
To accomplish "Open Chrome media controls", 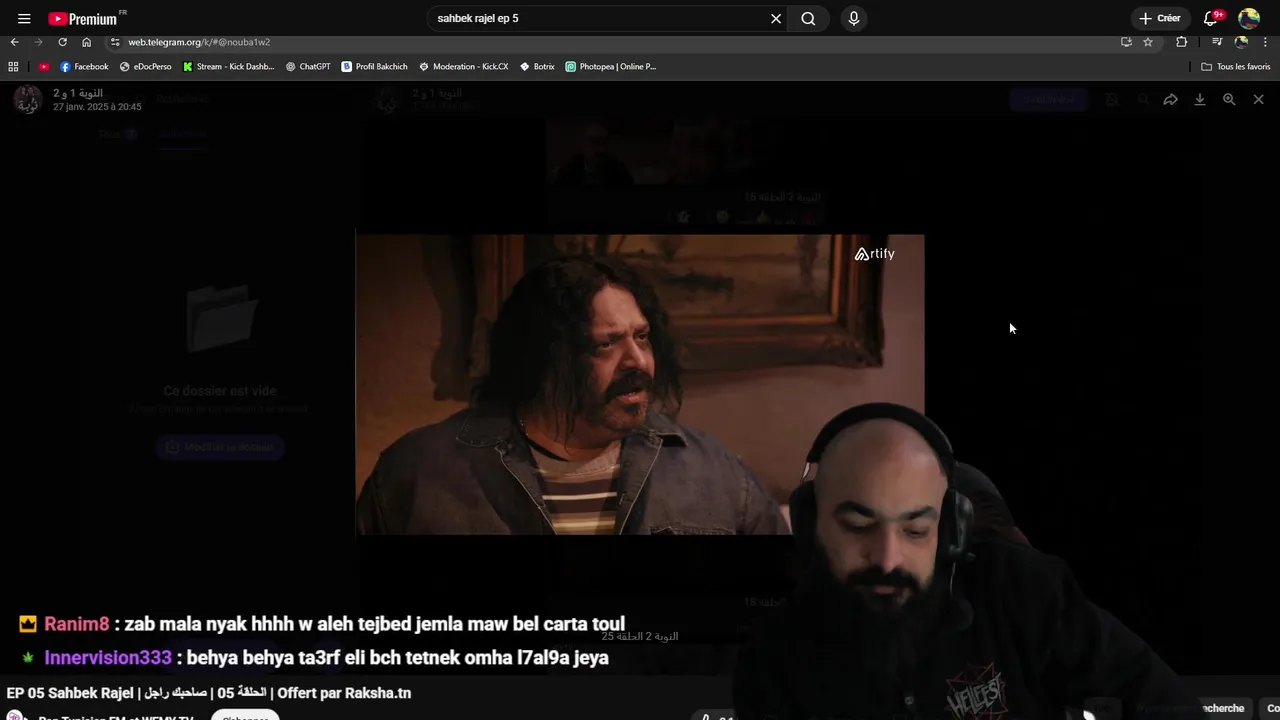I will [1217, 42].
